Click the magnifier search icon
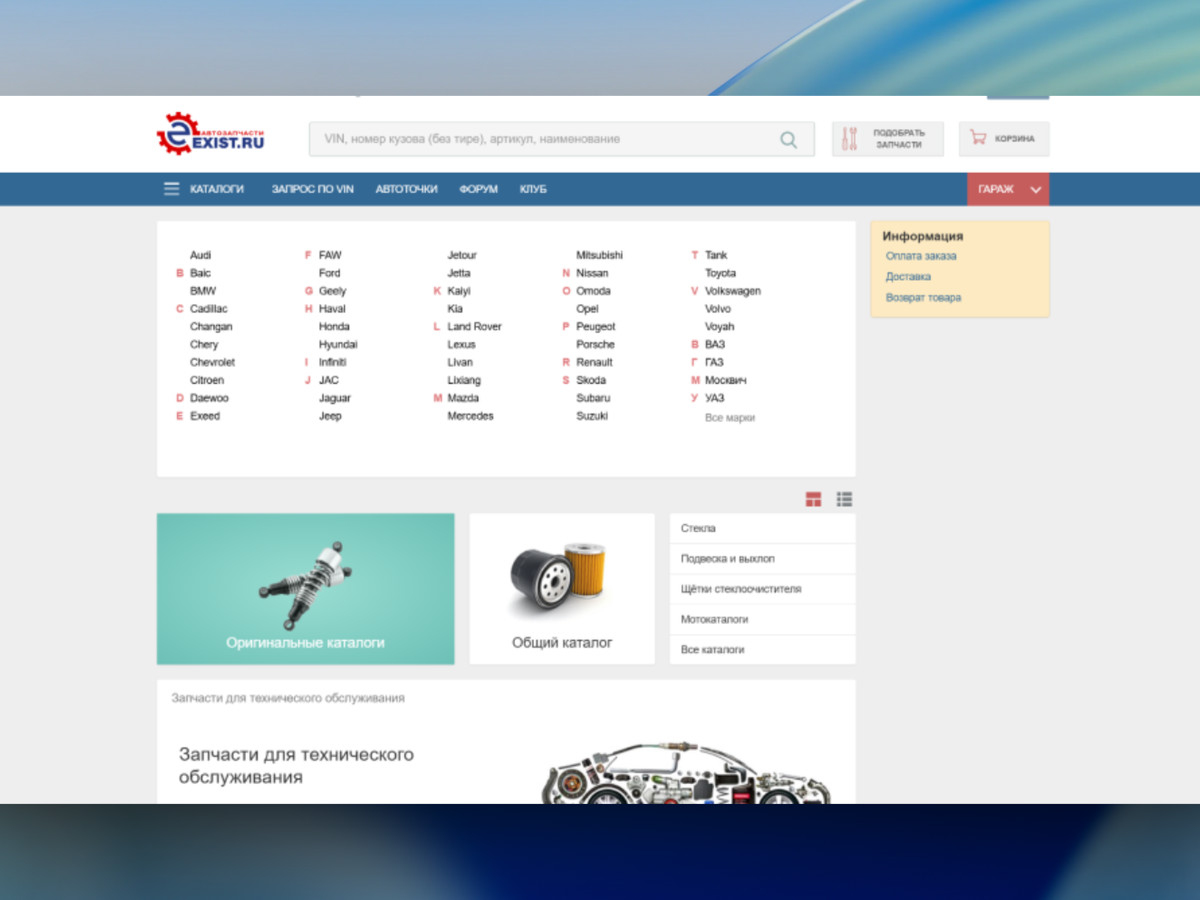Screen dimensions: 1200x900 pos(789,140)
